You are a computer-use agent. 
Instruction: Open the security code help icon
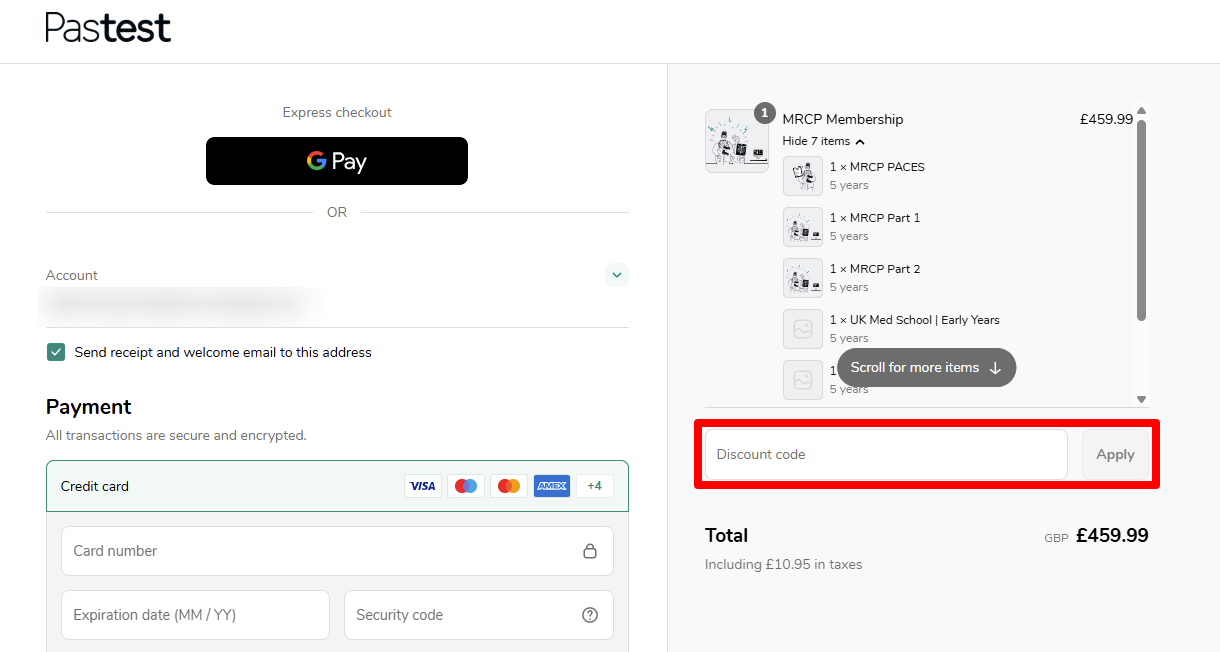pyautogui.click(x=590, y=615)
